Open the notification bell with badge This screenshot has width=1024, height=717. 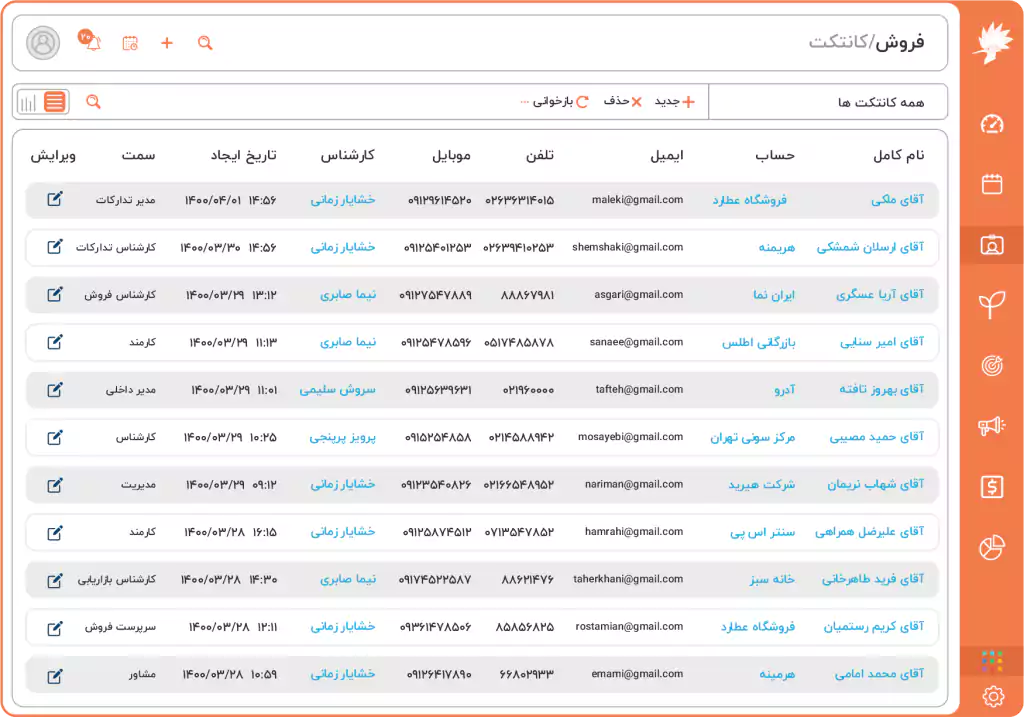tap(91, 42)
